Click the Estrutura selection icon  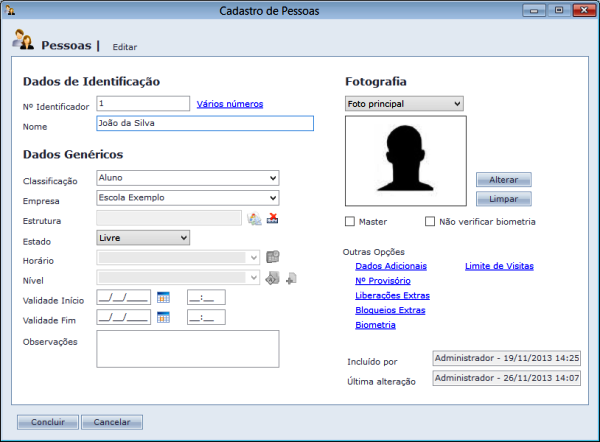tap(254, 219)
